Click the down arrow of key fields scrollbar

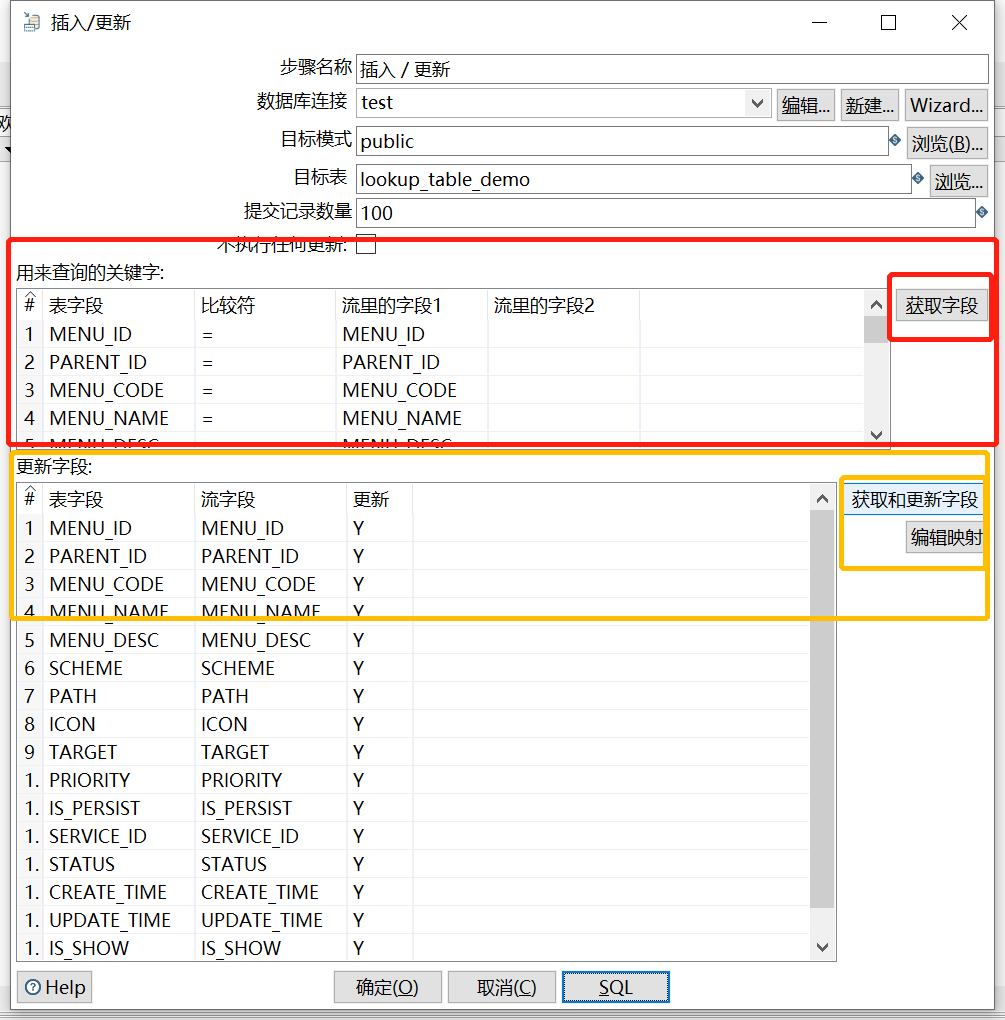tap(876, 435)
